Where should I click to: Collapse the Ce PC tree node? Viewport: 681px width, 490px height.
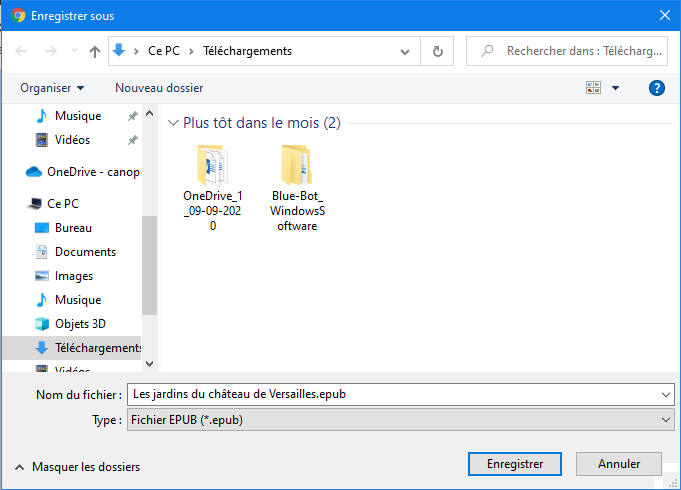tap(21, 204)
